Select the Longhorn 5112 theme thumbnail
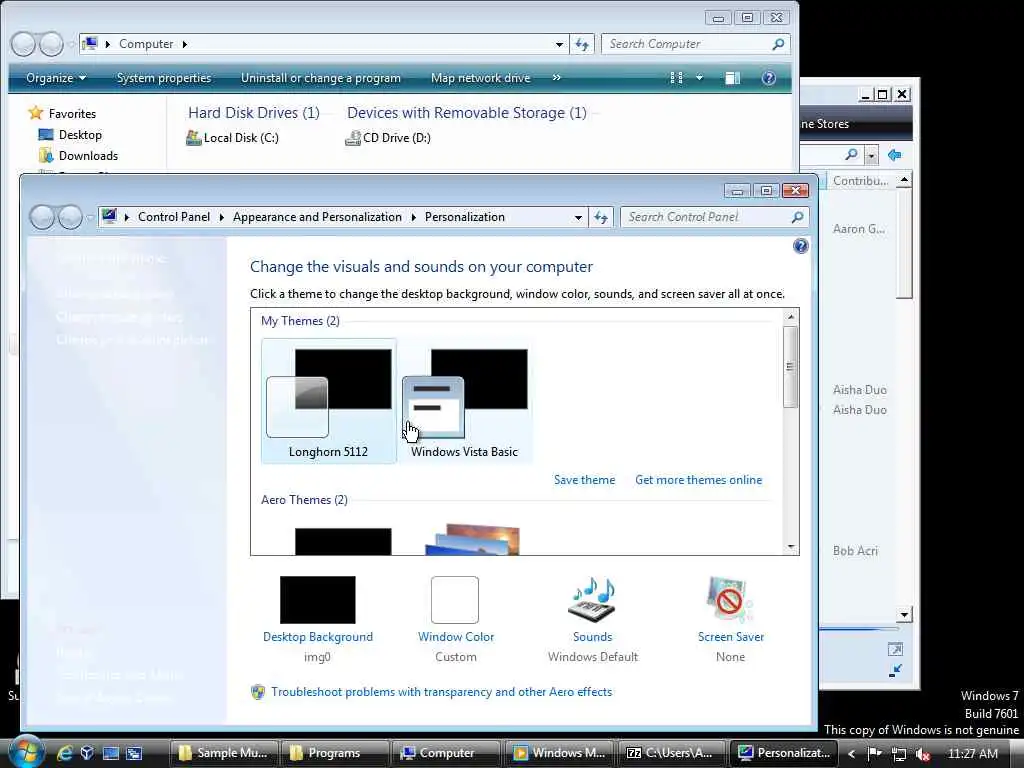The height and width of the screenshot is (768, 1024). click(328, 401)
